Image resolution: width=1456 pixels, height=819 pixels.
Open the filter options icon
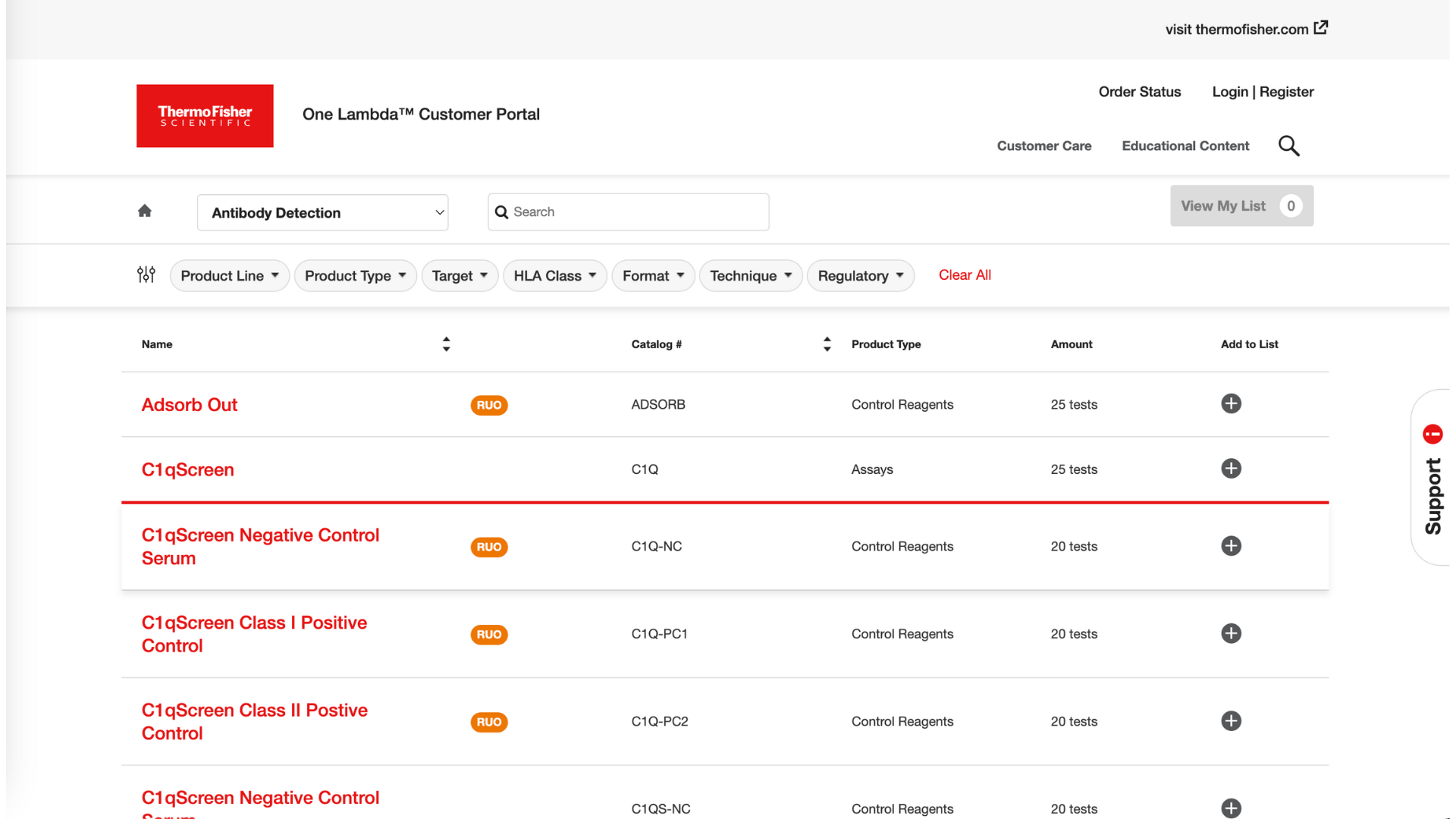(146, 275)
